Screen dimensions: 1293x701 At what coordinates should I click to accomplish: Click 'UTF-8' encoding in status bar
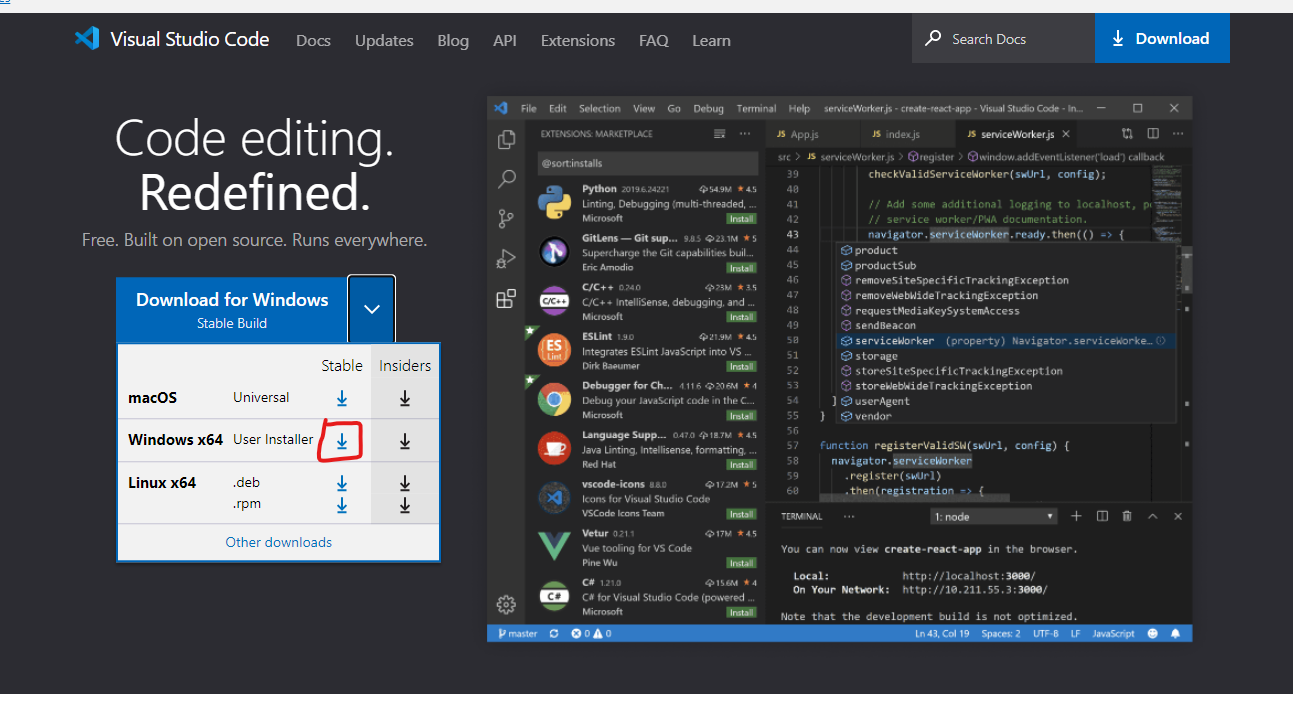[x=1046, y=634]
